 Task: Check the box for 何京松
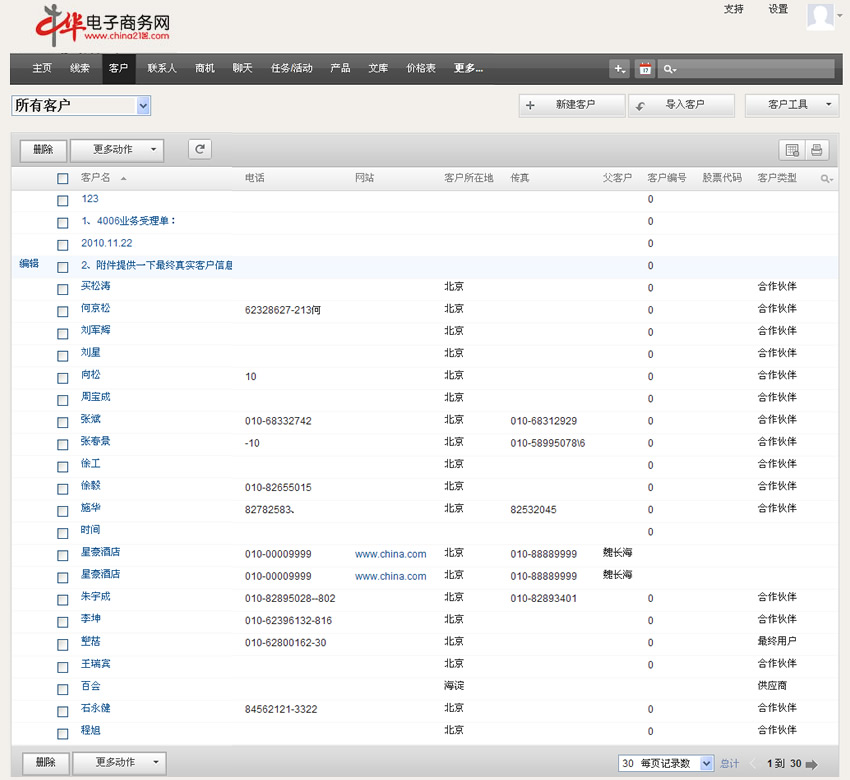pos(63,311)
